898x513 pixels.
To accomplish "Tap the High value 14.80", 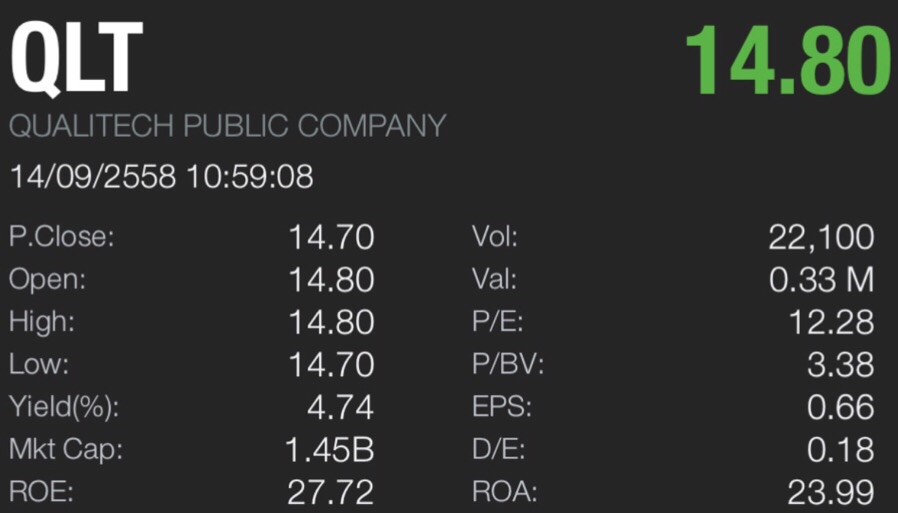I will (x=332, y=322).
